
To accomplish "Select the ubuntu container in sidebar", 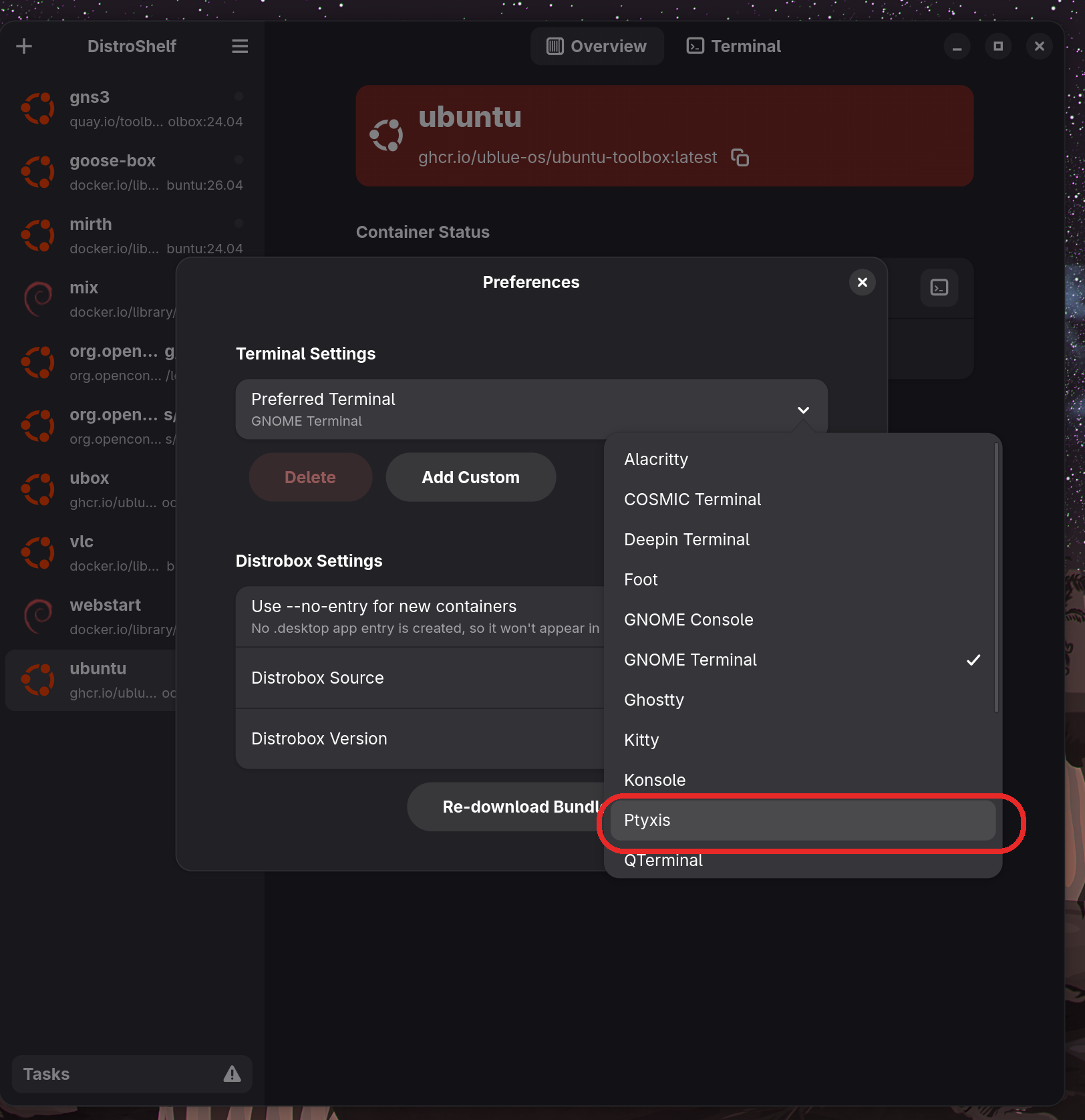I will [91, 680].
